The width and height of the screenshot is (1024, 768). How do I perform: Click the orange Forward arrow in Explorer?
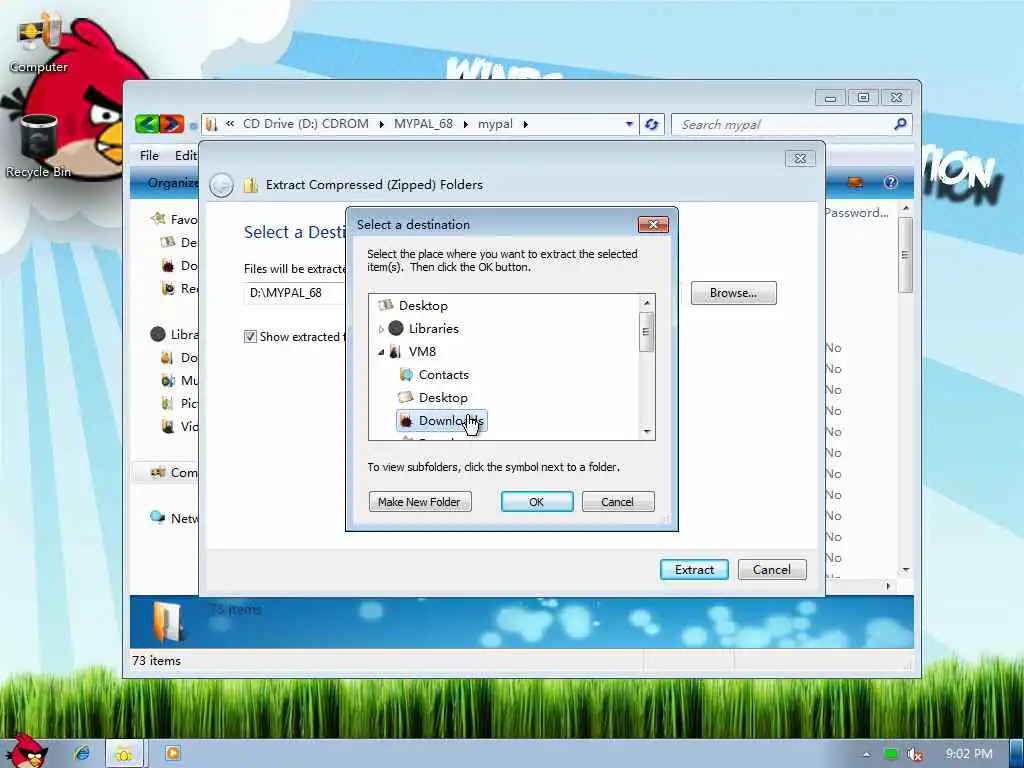(x=172, y=123)
